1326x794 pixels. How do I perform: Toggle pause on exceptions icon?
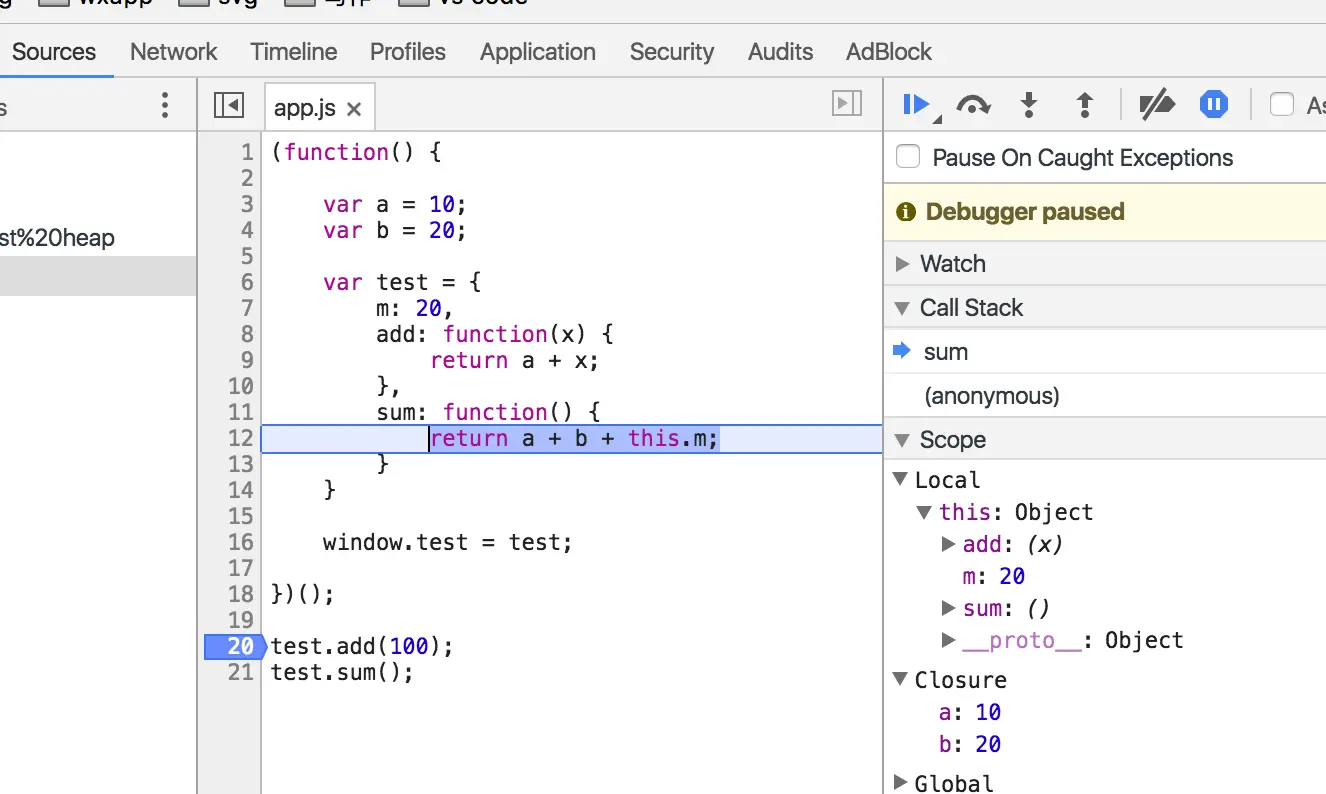1214,104
